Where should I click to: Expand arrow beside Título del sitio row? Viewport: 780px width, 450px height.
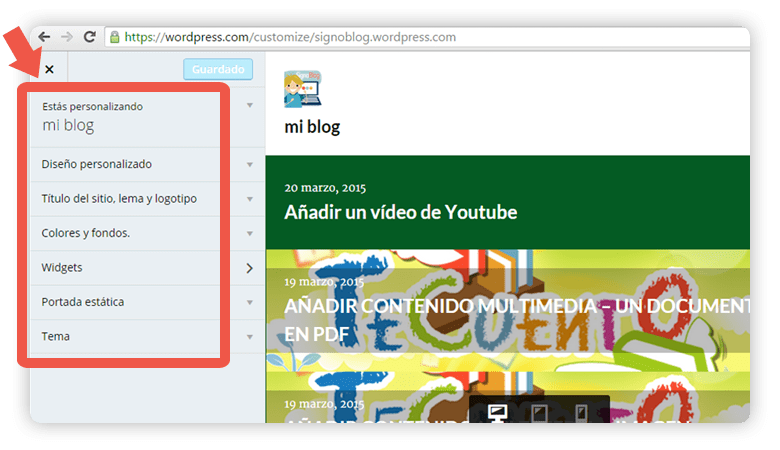[250, 199]
